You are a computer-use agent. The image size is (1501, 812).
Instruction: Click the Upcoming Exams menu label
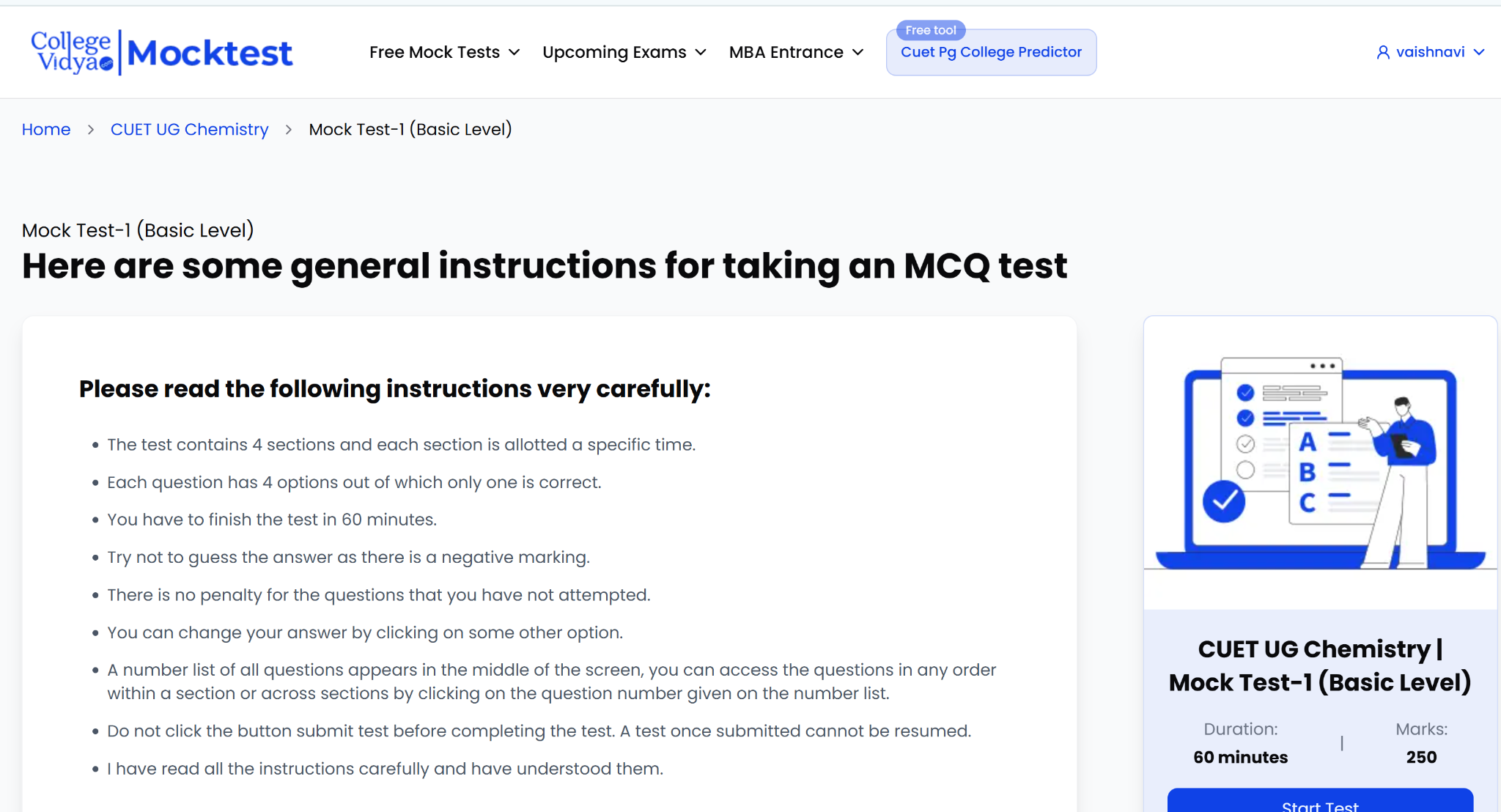[x=614, y=53]
